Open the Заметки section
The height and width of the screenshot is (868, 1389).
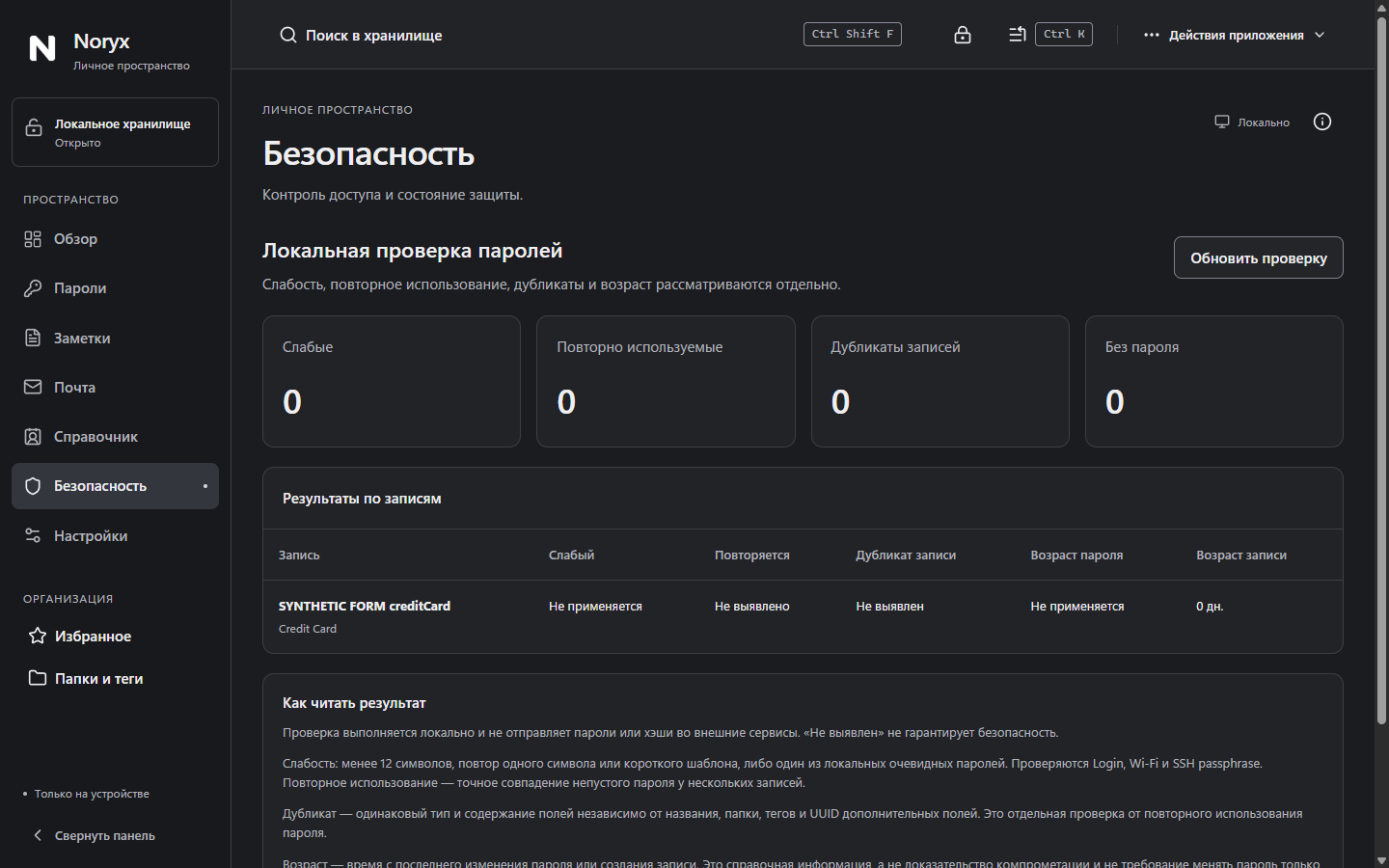coord(115,338)
